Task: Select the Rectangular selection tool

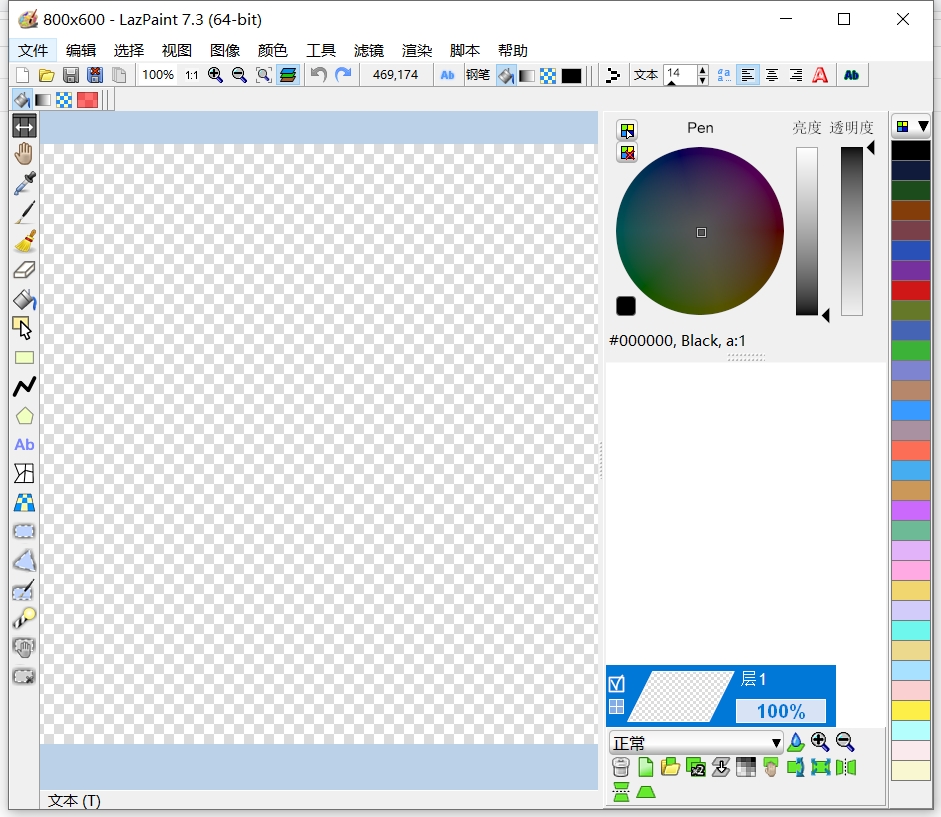Action: [x=24, y=532]
